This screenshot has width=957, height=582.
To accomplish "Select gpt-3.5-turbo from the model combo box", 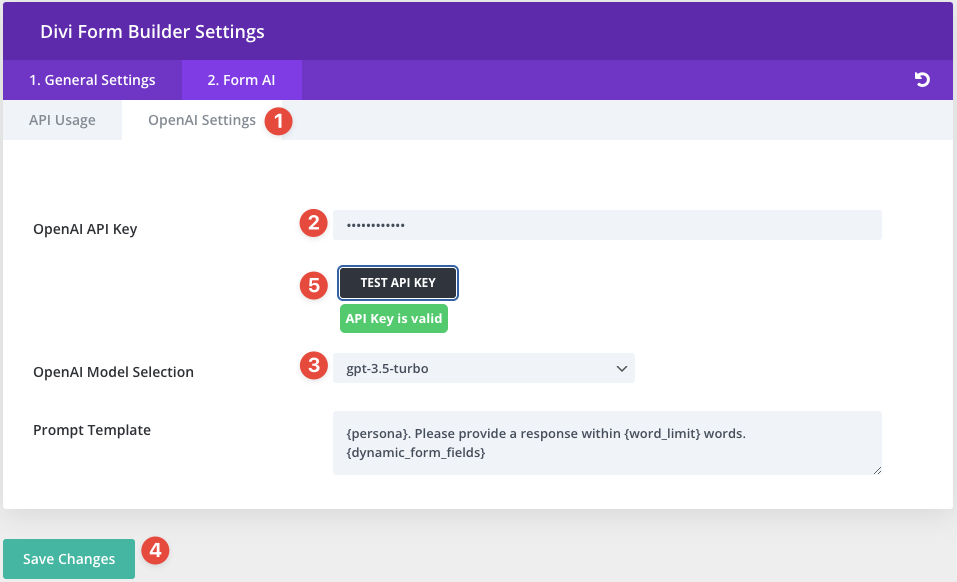I will [x=485, y=367].
